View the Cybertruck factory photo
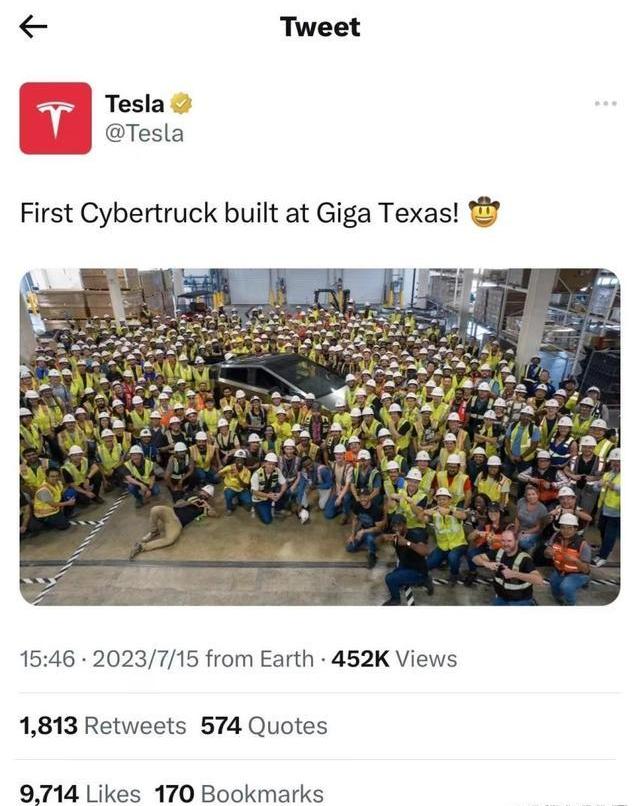 point(320,437)
